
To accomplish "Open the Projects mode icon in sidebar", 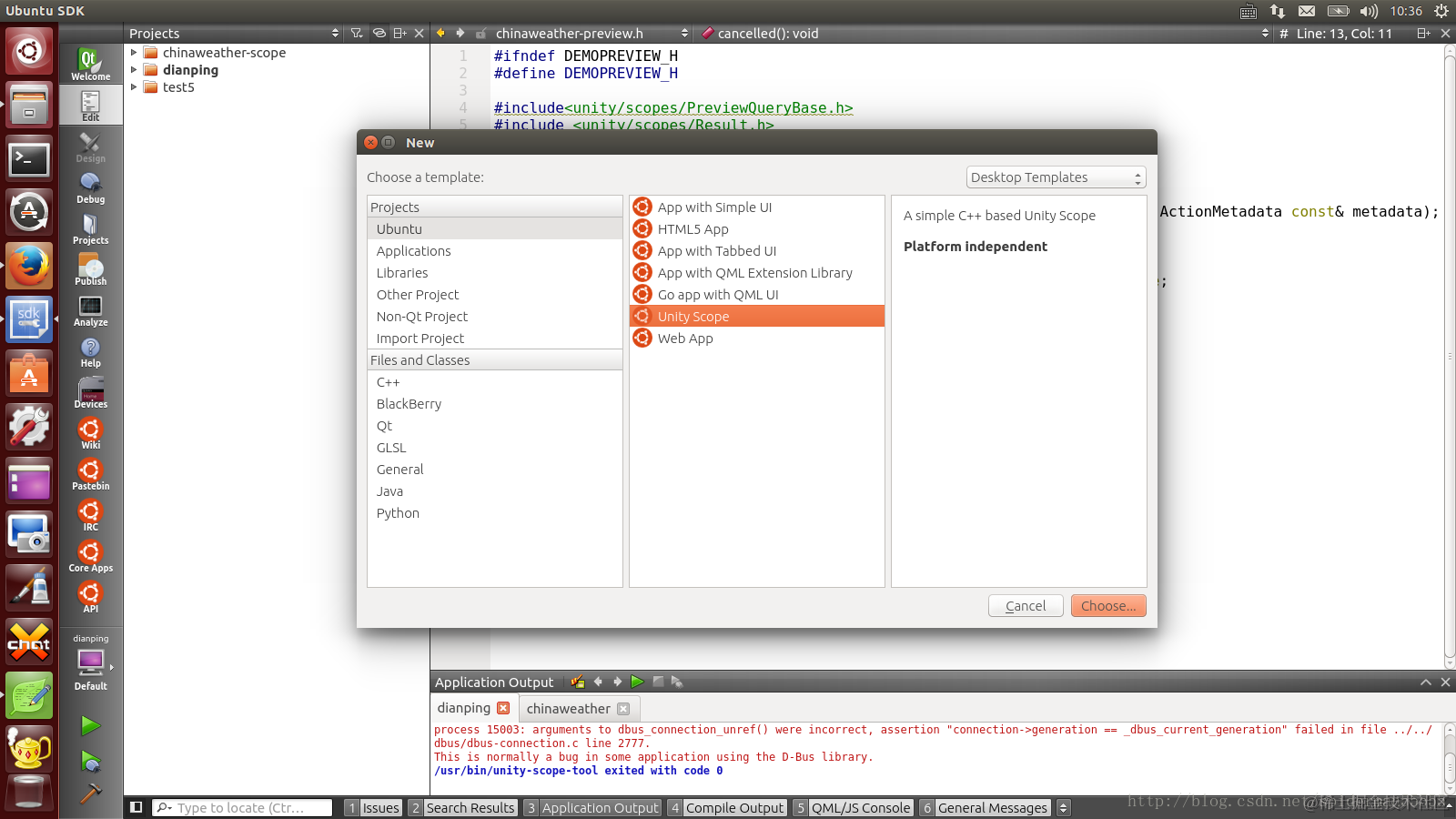I will (x=90, y=228).
